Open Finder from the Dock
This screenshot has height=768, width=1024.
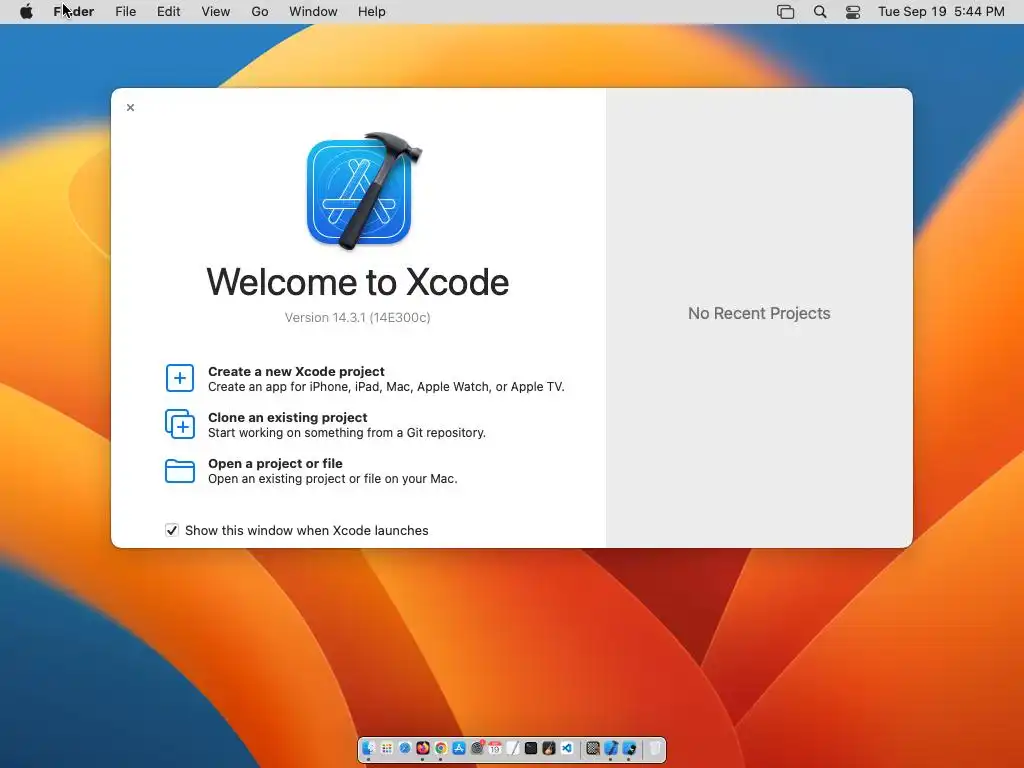368,748
